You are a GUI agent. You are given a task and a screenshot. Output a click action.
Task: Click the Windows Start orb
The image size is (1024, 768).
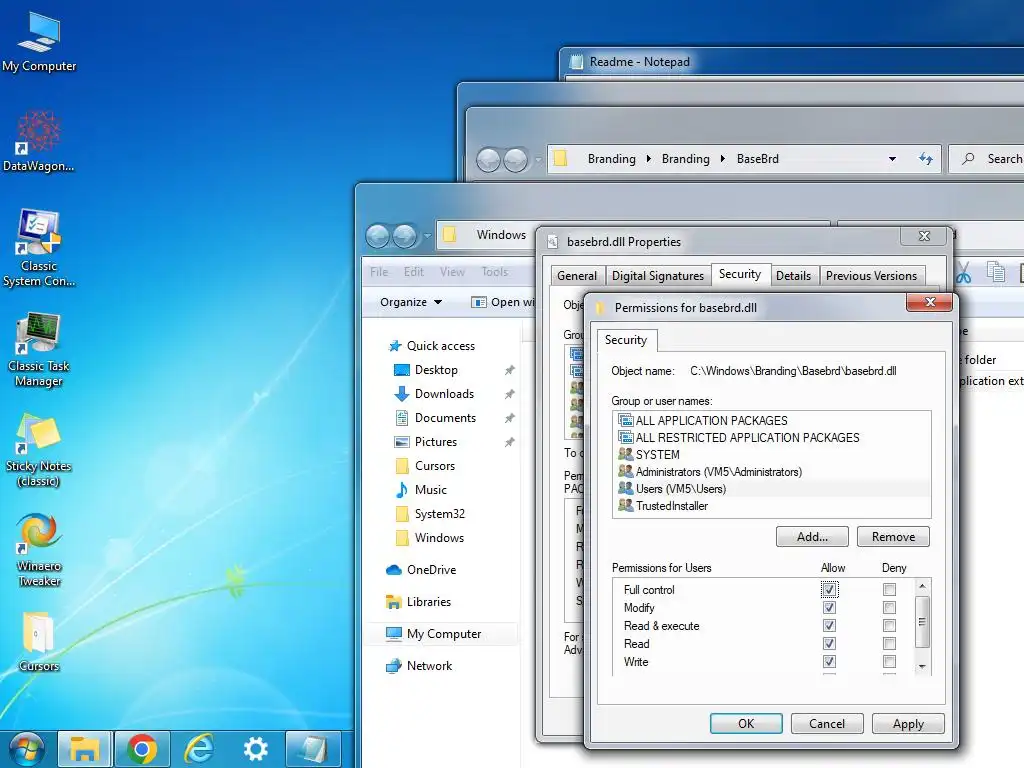(x=26, y=748)
